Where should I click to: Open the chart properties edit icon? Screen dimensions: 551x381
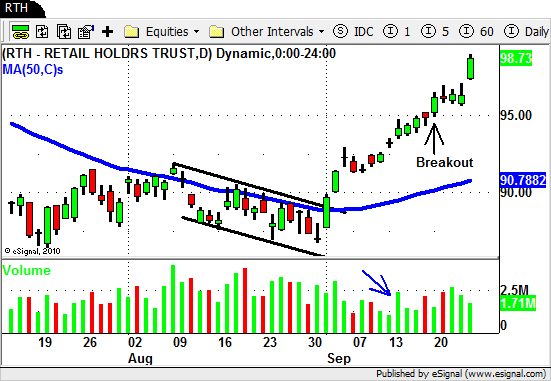(x=86, y=32)
